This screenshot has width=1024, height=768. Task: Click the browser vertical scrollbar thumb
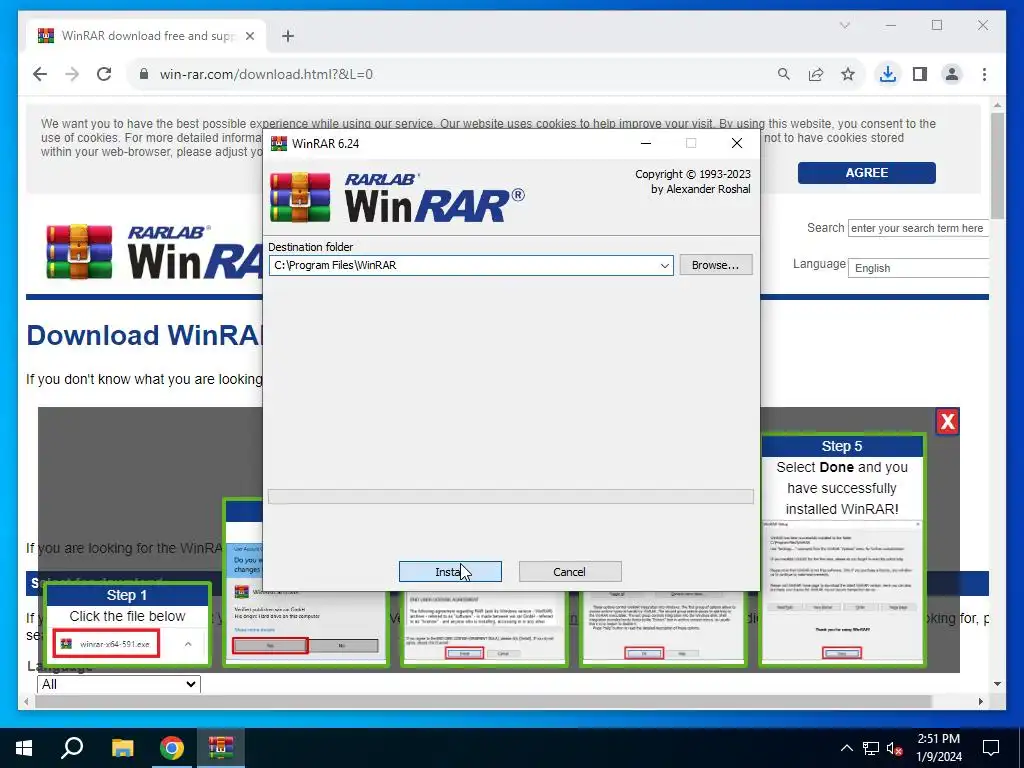coord(997,165)
